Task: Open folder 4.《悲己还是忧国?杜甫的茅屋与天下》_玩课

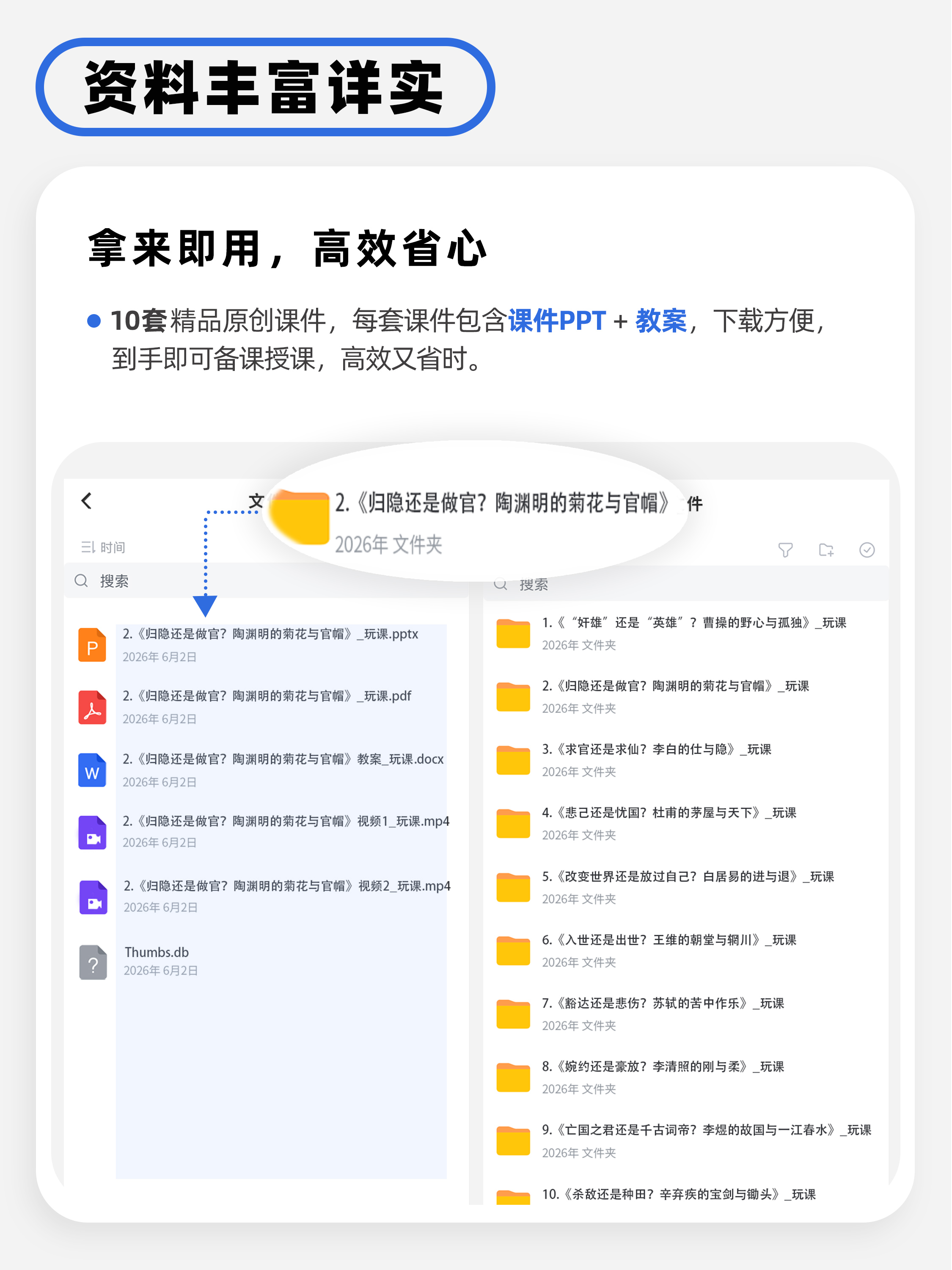Action: pos(669,812)
